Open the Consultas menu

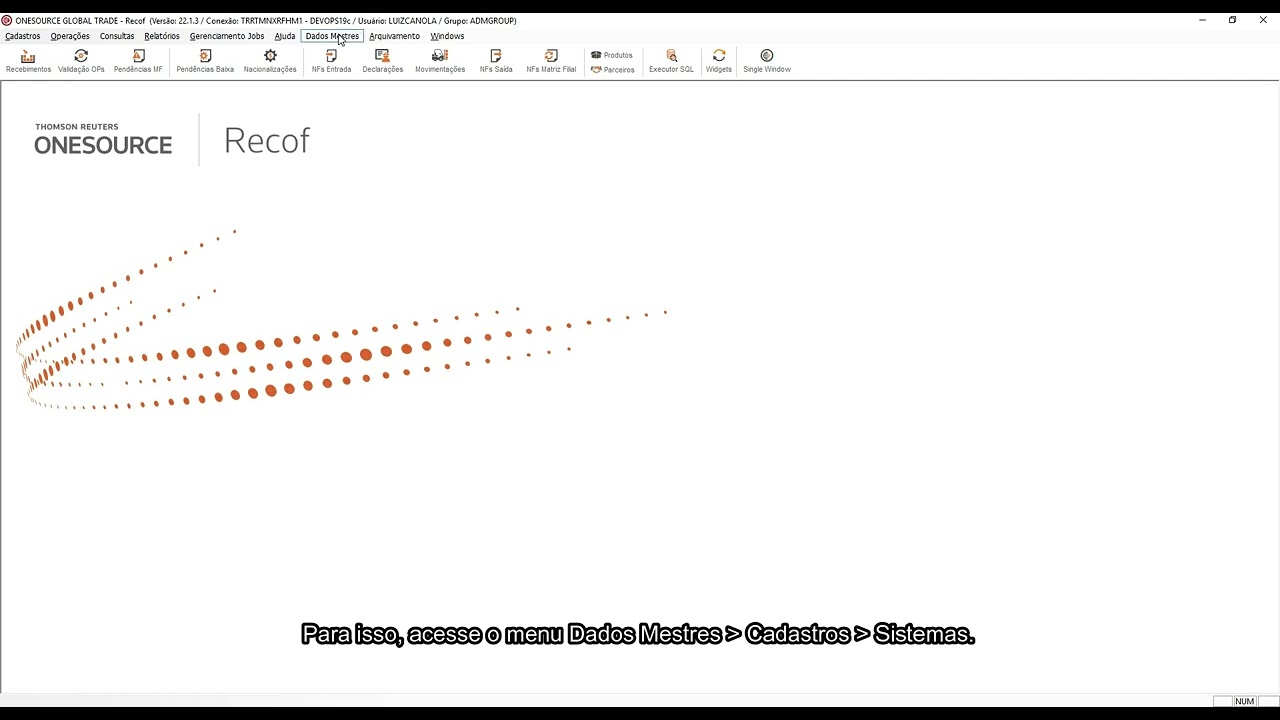coord(117,36)
